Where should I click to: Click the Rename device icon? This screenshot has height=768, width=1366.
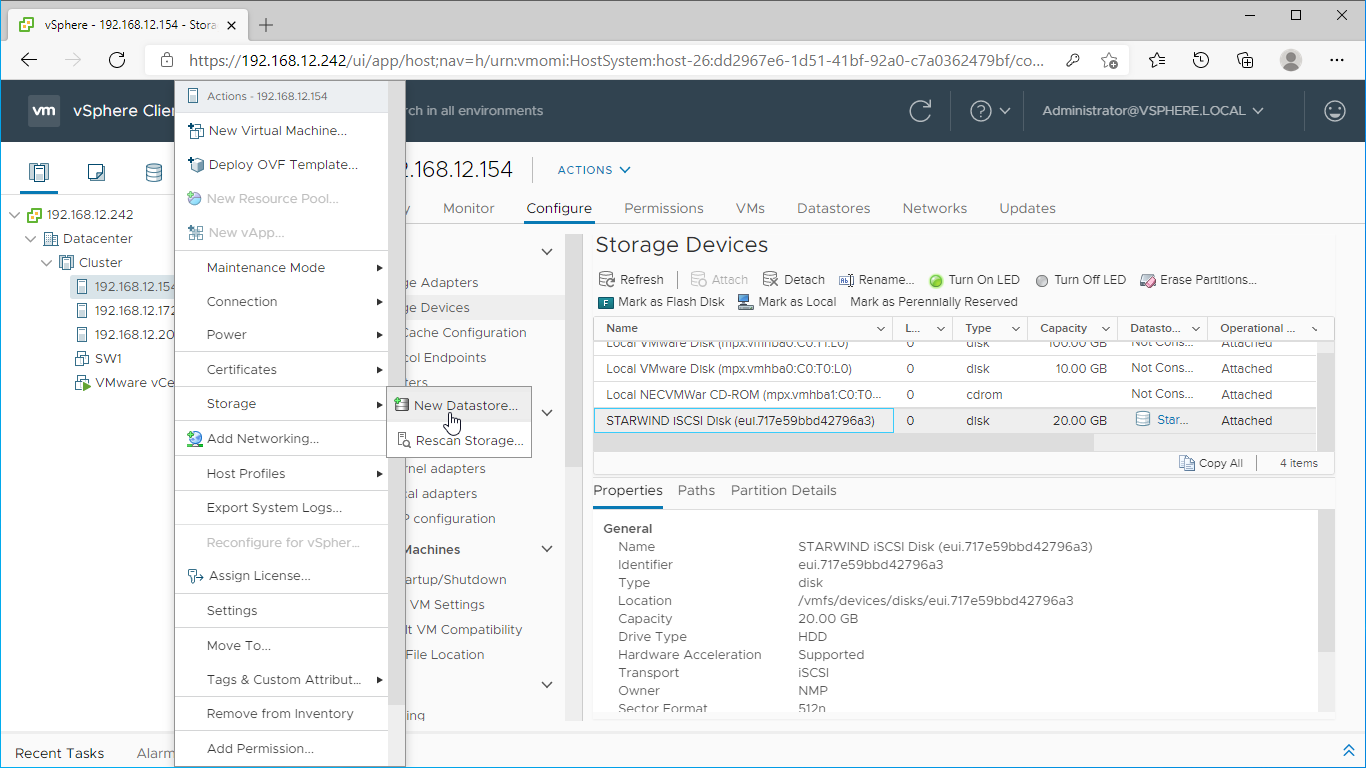coord(846,280)
